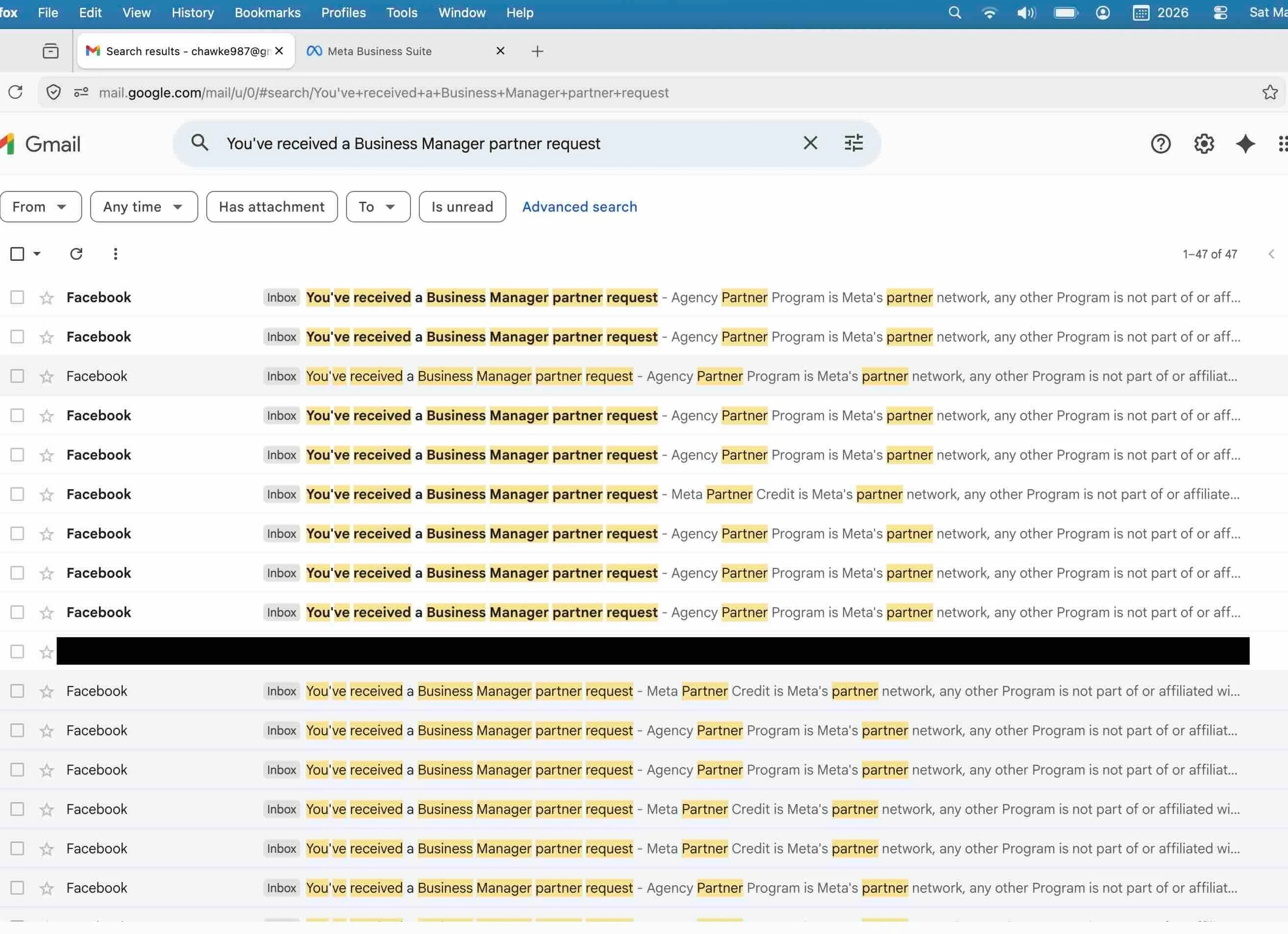
Task: Open the Tools menu
Action: 402,12
